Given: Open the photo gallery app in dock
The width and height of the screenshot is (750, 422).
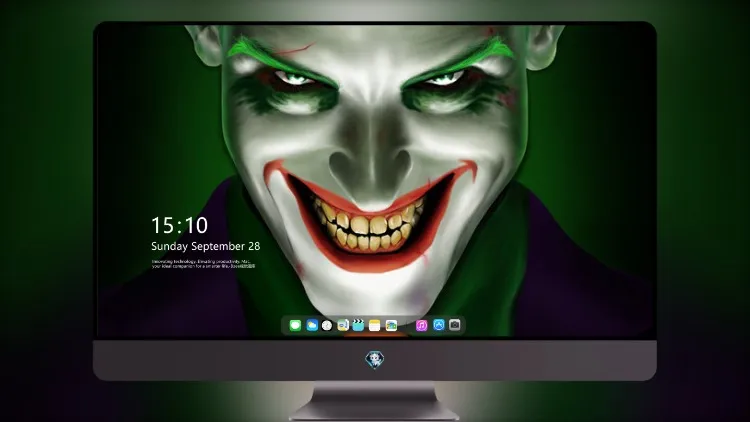Looking at the screenshot, I should [x=391, y=325].
